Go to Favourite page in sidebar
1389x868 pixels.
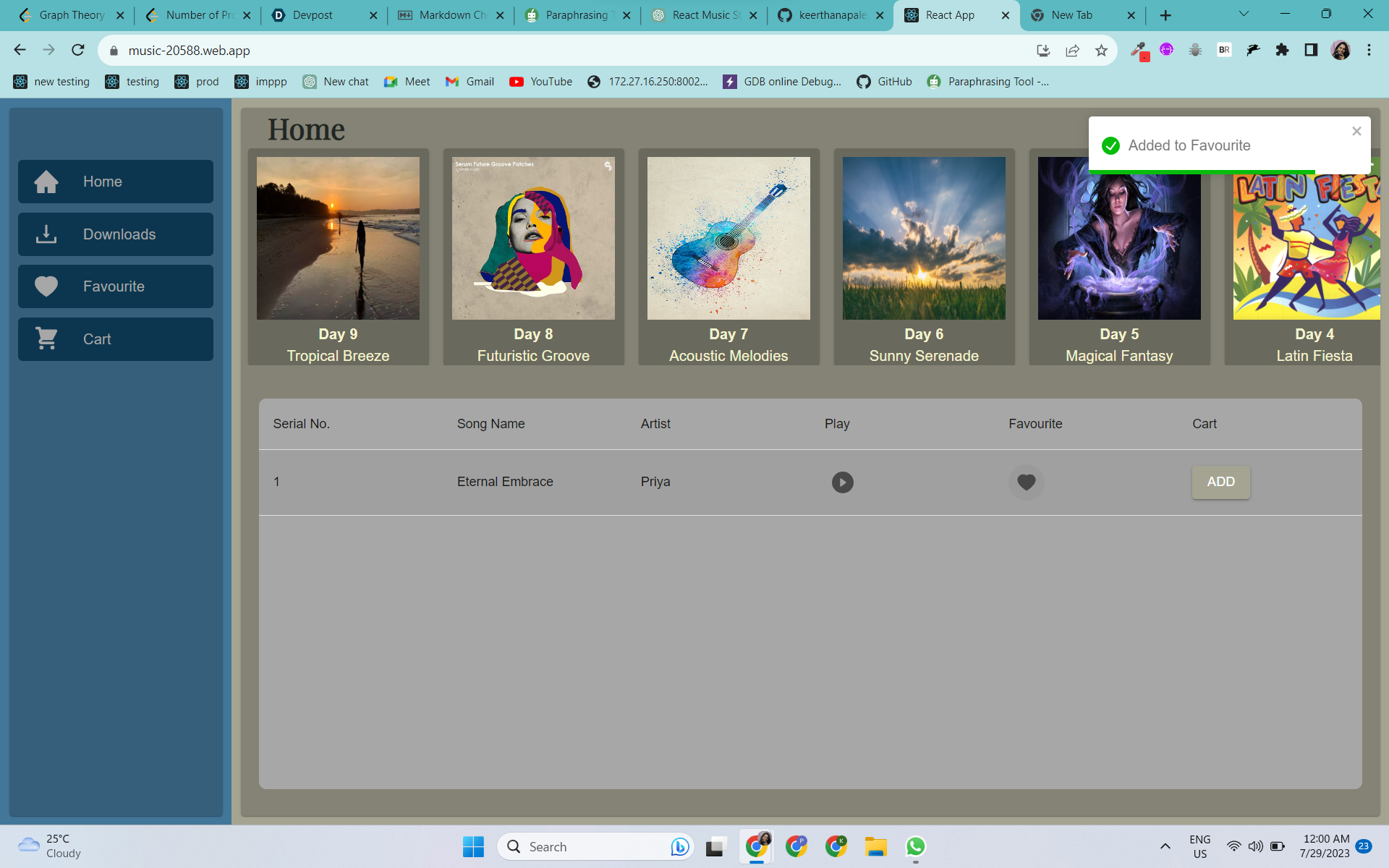116,286
